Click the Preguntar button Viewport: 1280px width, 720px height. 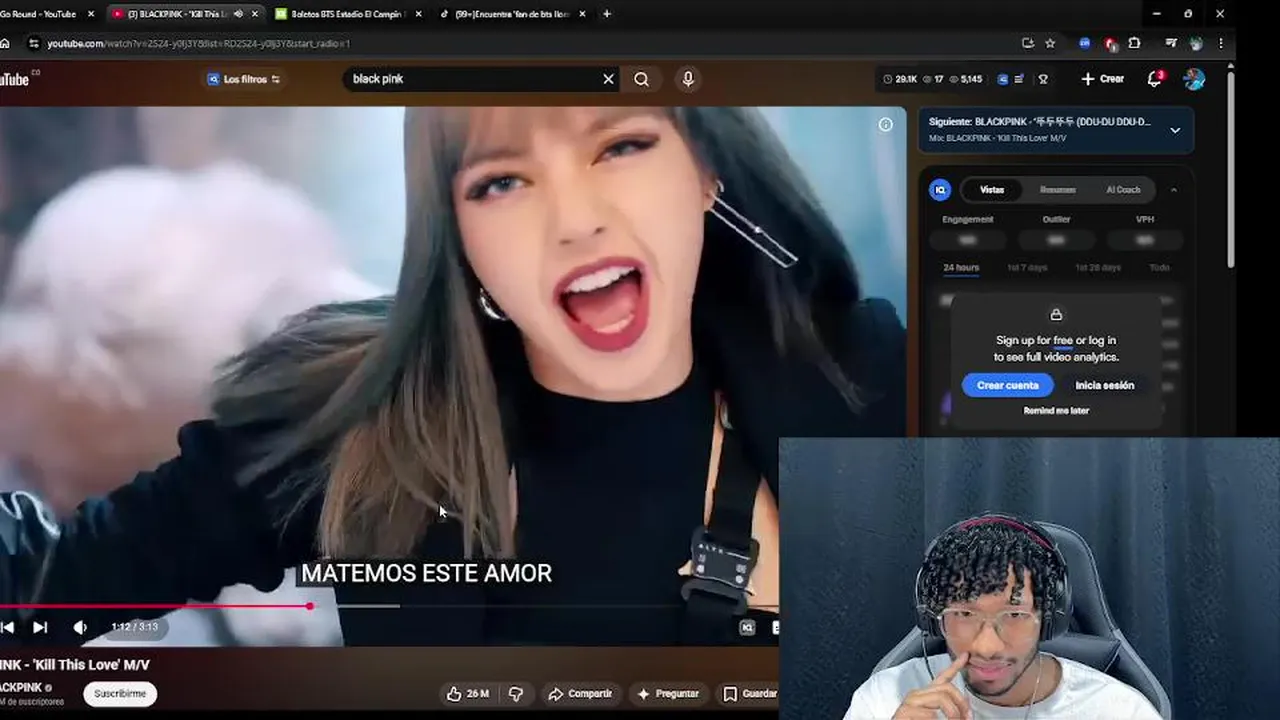point(668,693)
